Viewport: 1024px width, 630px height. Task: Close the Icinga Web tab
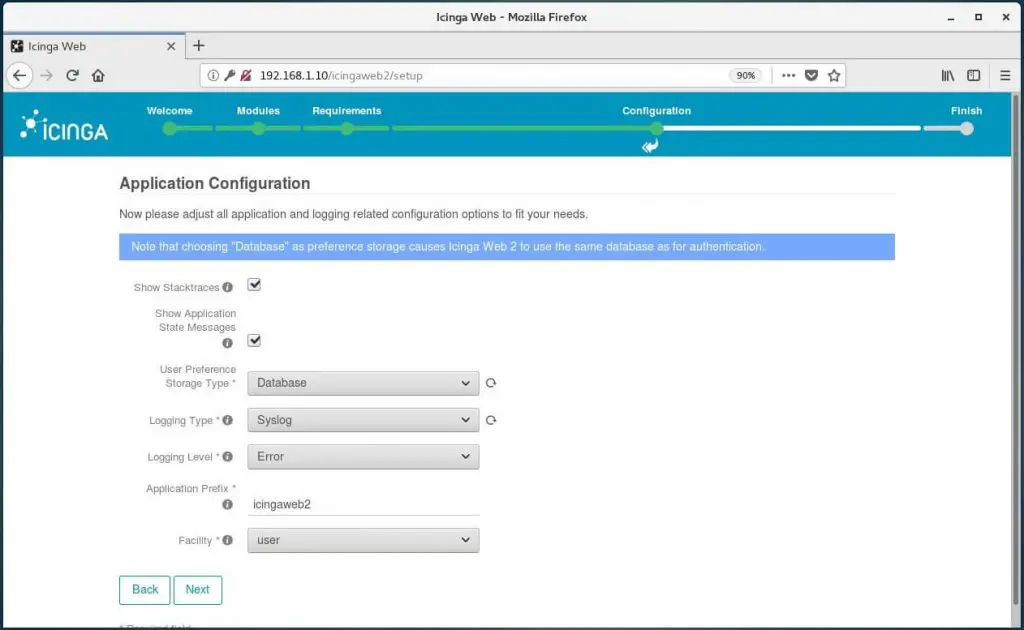pos(171,46)
